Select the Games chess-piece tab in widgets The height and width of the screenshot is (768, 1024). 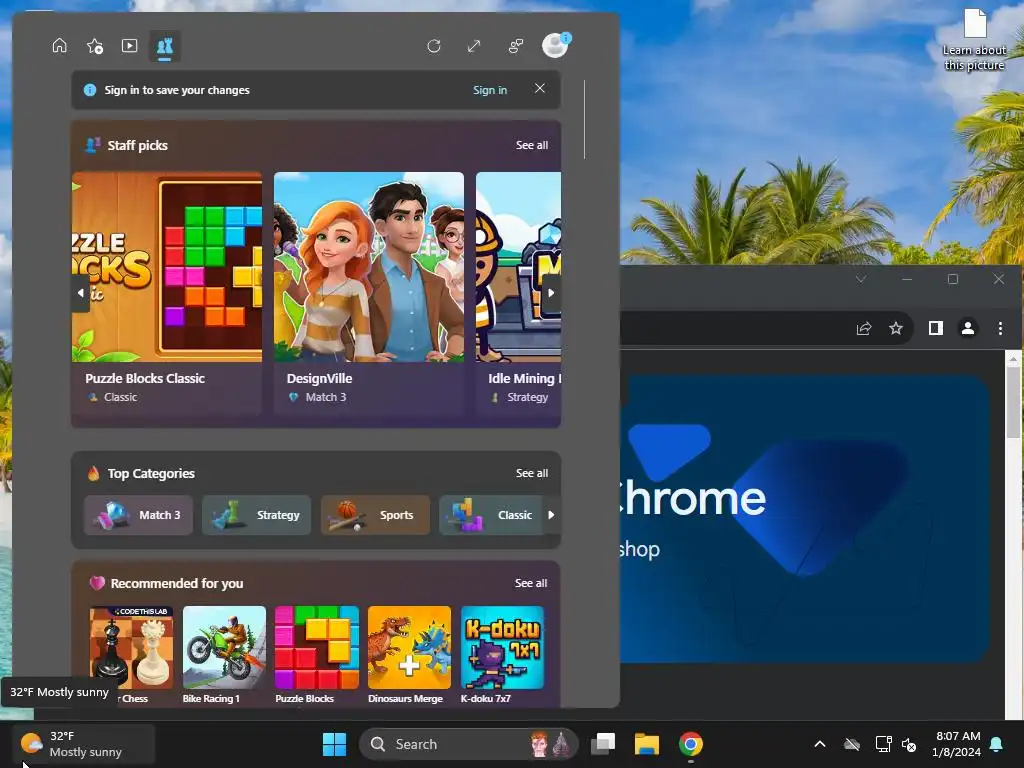point(165,46)
